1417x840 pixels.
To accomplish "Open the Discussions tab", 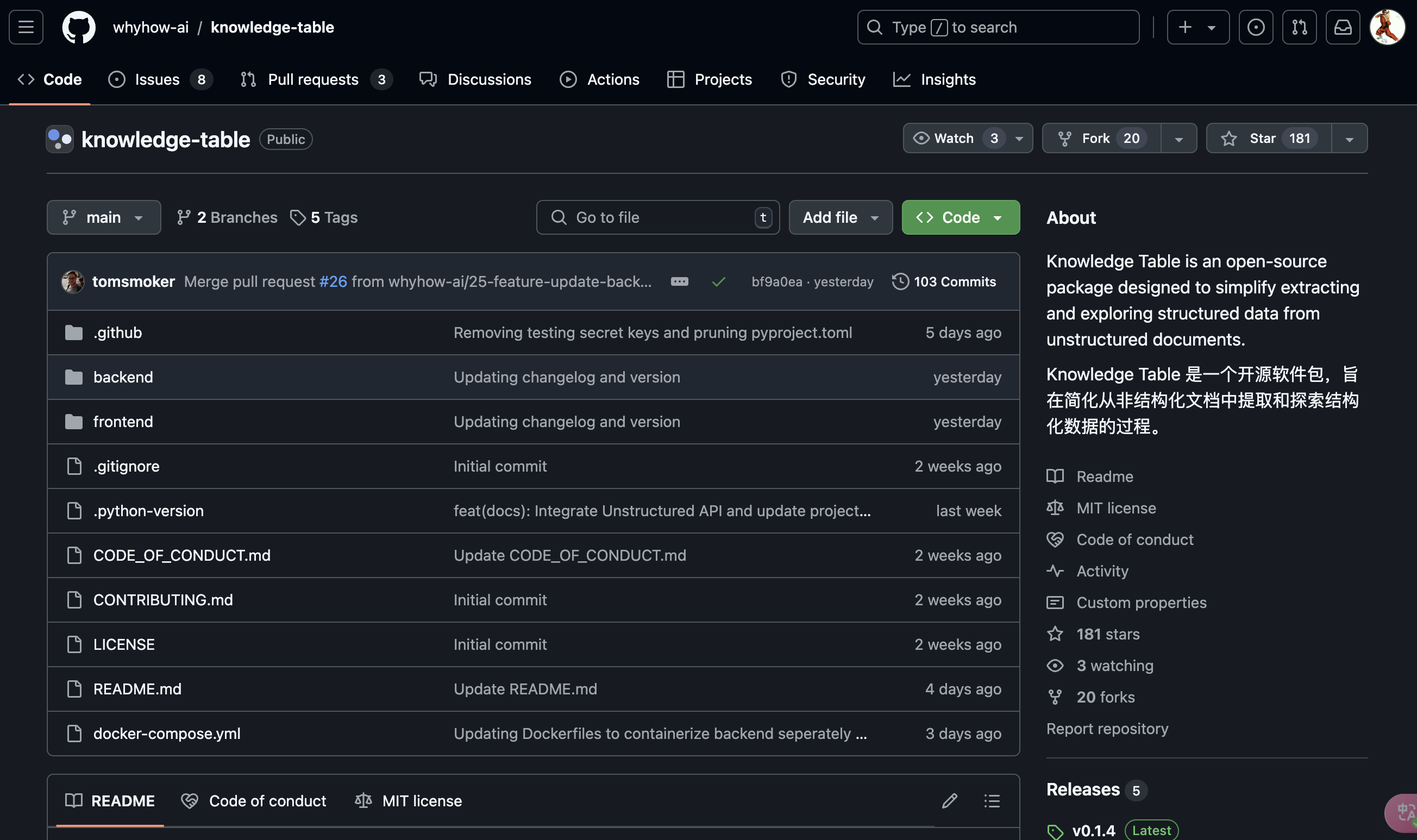I will 475,79.
